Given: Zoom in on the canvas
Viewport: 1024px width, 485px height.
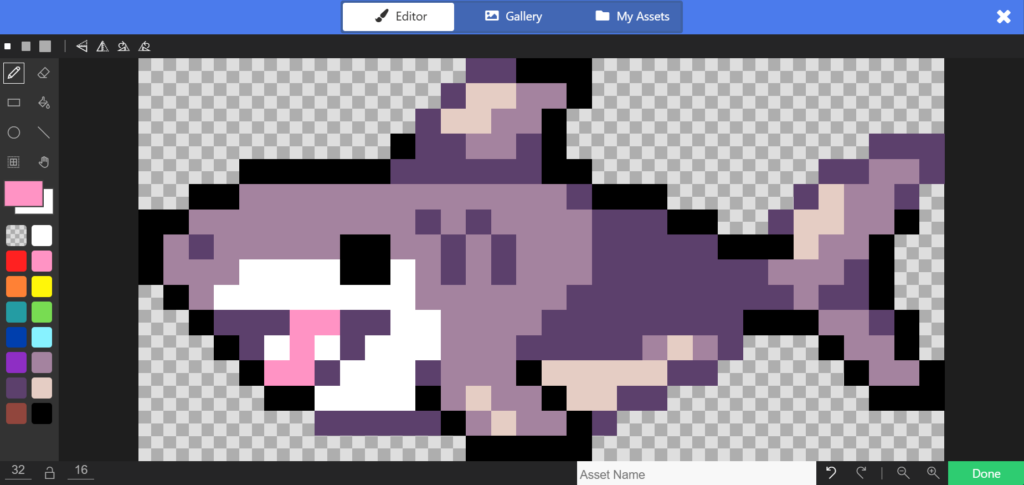Looking at the screenshot, I should (932, 473).
